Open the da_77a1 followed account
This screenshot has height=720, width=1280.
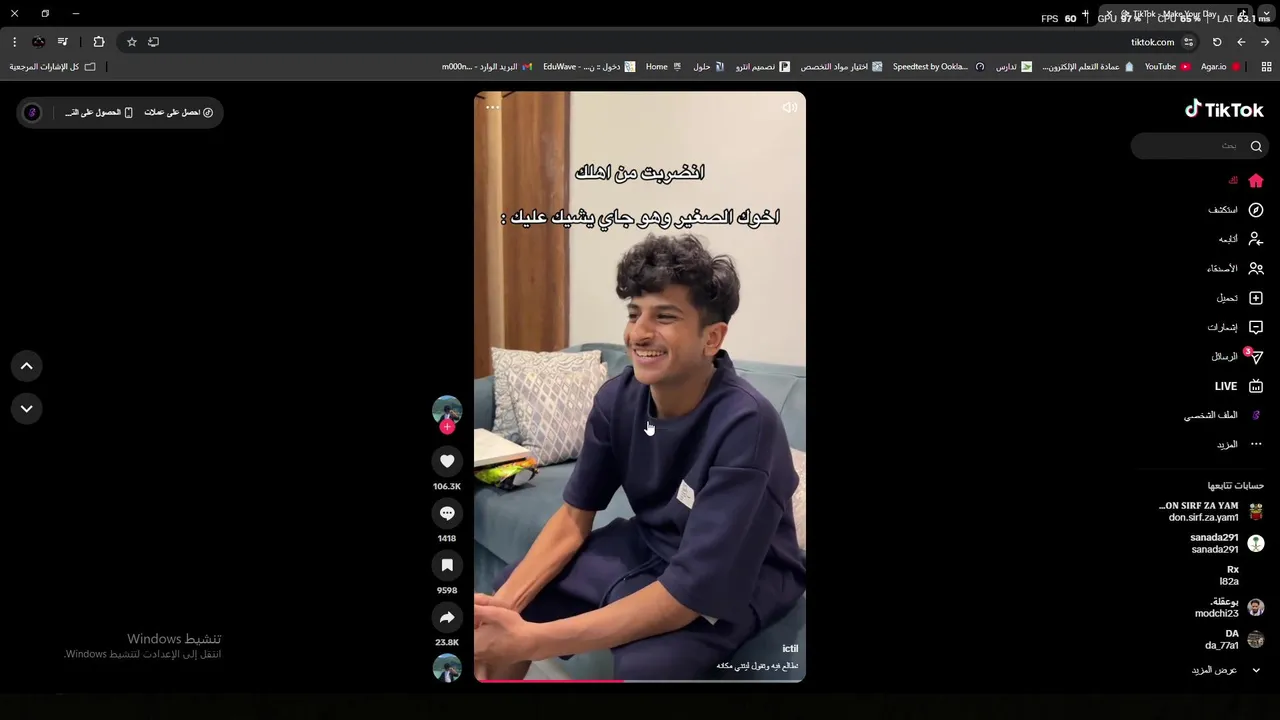1235,639
